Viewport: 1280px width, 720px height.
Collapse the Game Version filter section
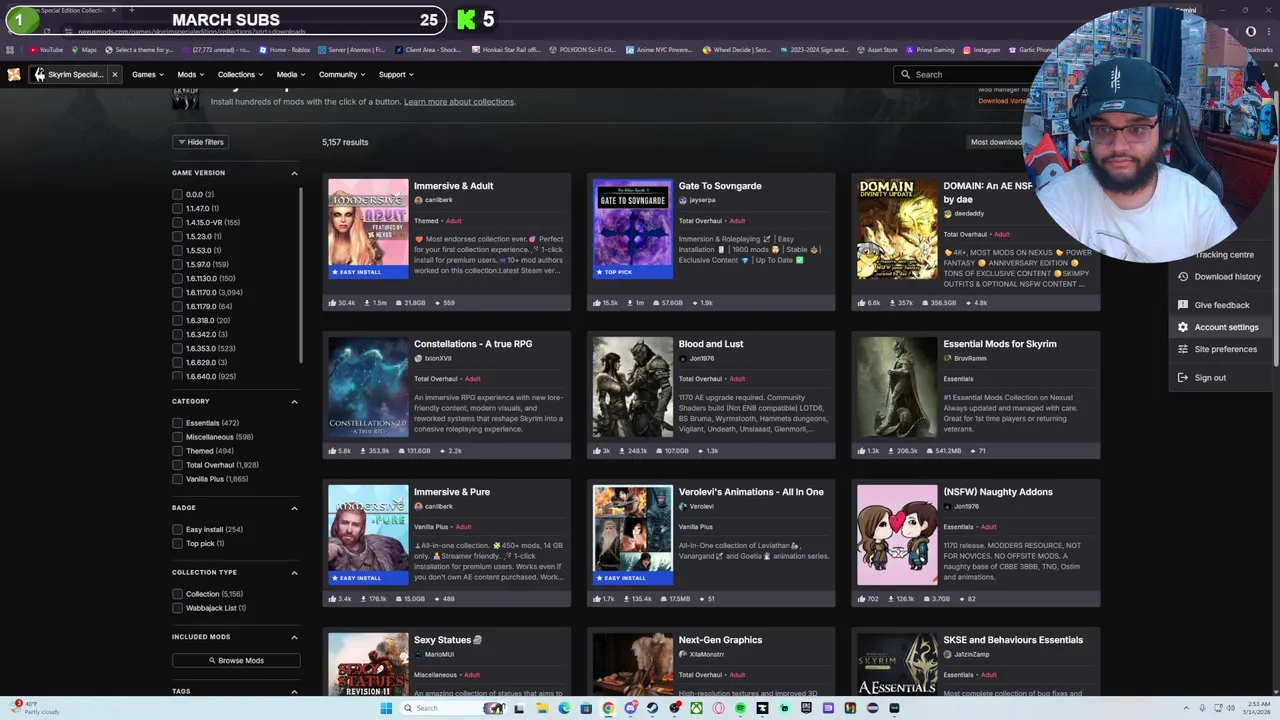coord(294,173)
